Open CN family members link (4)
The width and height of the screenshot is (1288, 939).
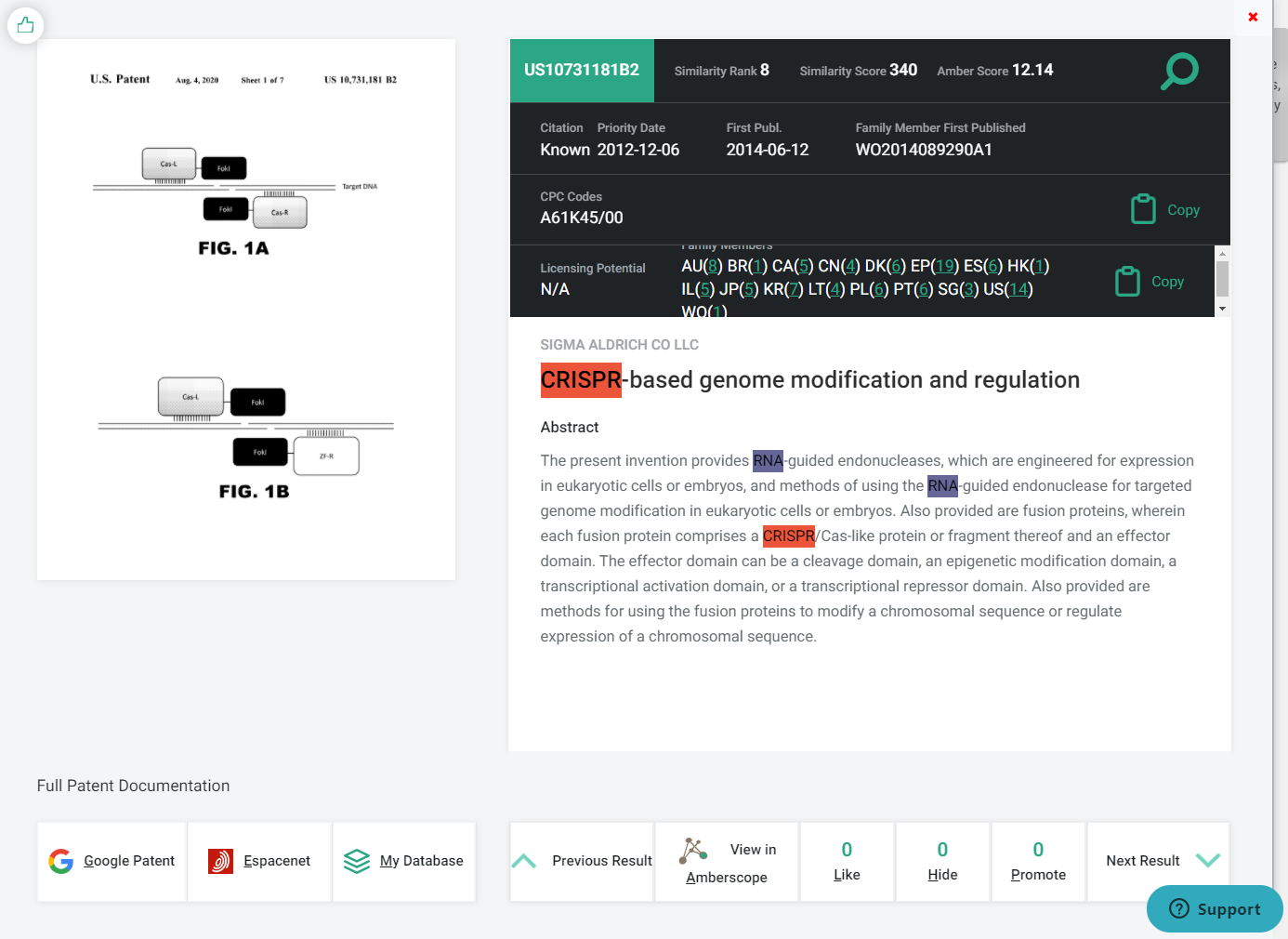[850, 266]
